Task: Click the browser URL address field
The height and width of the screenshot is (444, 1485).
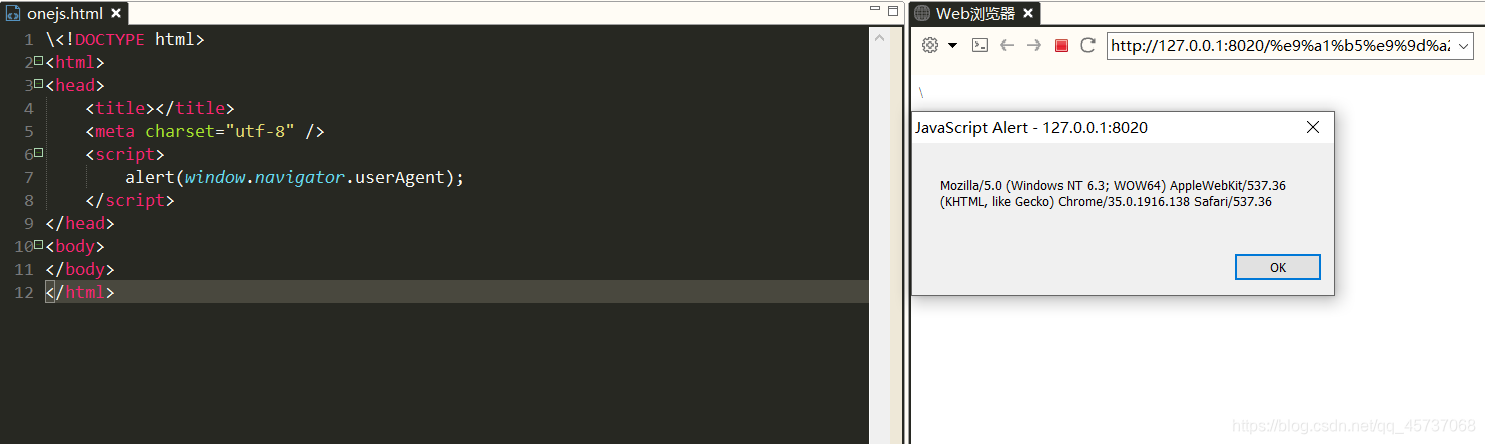Action: (1281, 46)
